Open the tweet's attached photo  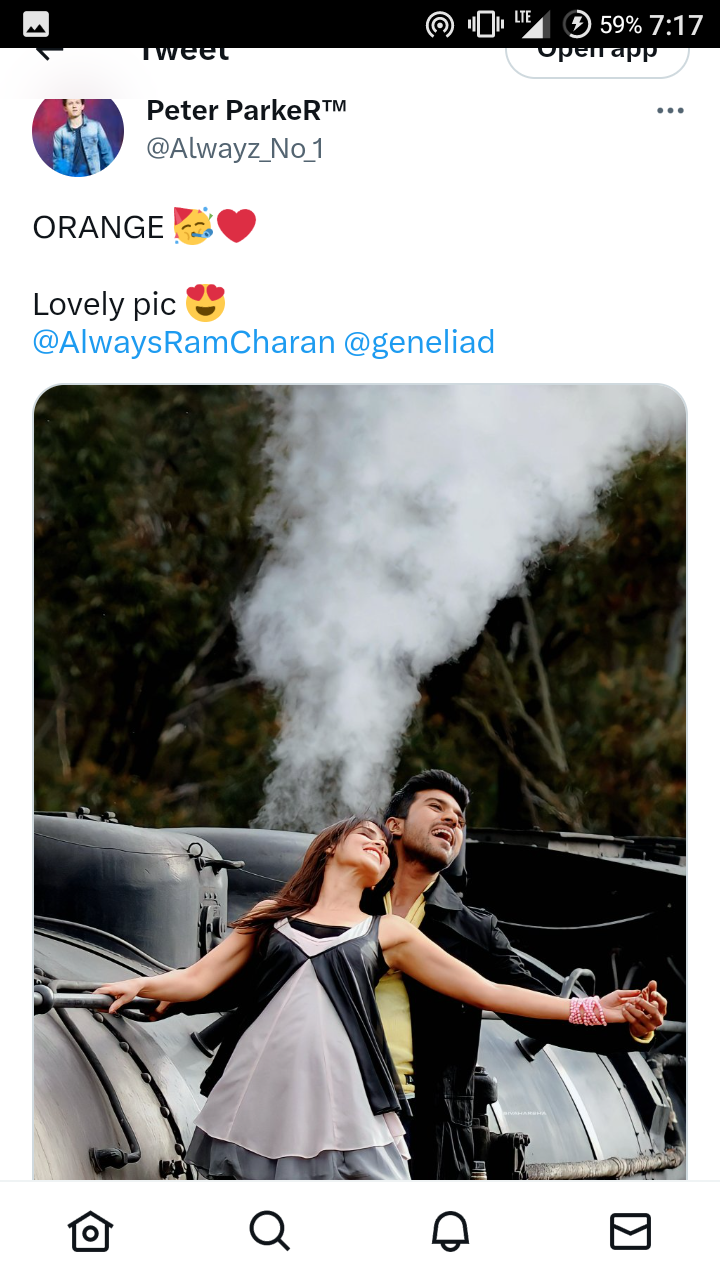[360, 782]
